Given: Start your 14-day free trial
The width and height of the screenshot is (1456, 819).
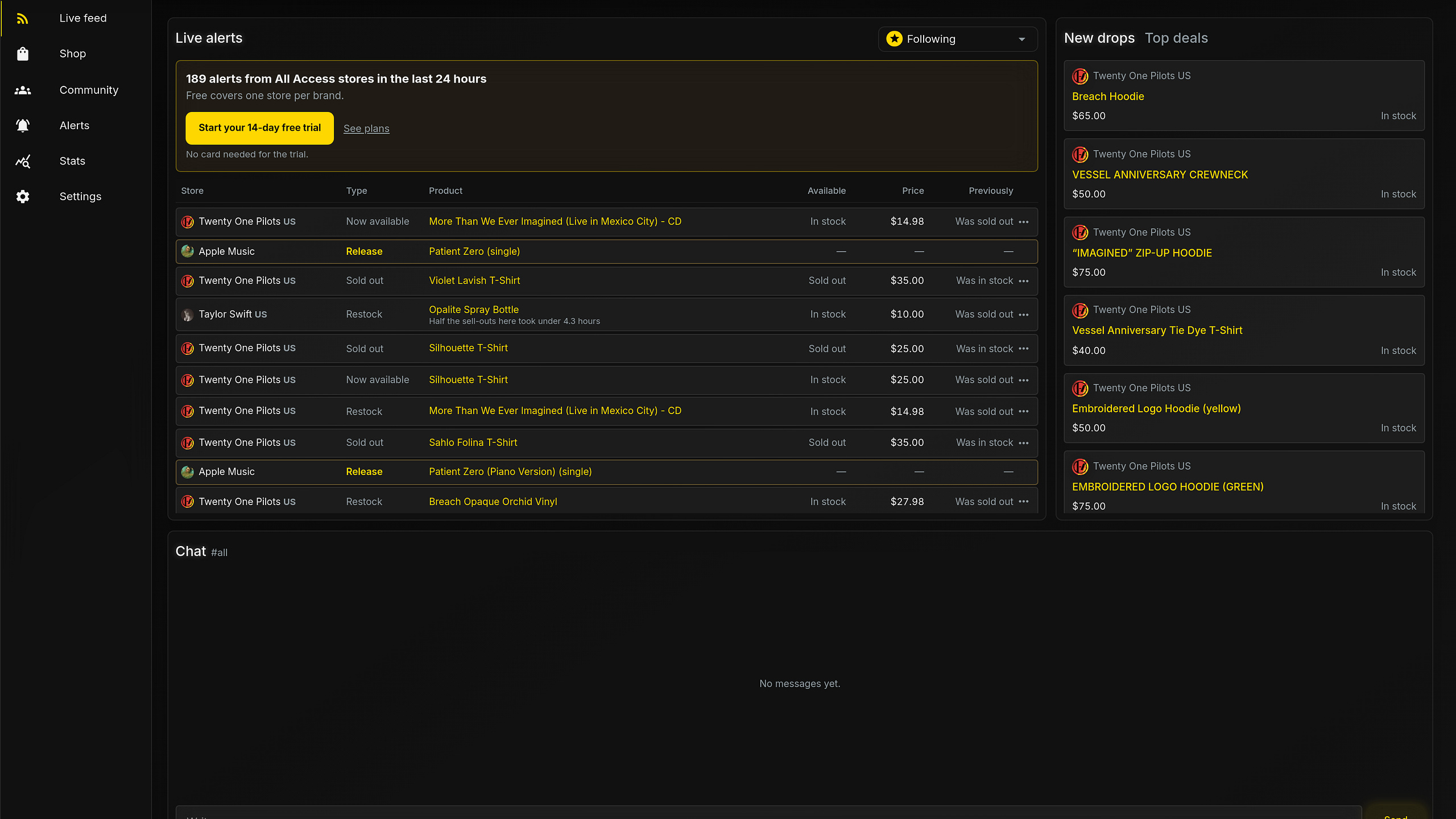Looking at the screenshot, I should click(259, 128).
